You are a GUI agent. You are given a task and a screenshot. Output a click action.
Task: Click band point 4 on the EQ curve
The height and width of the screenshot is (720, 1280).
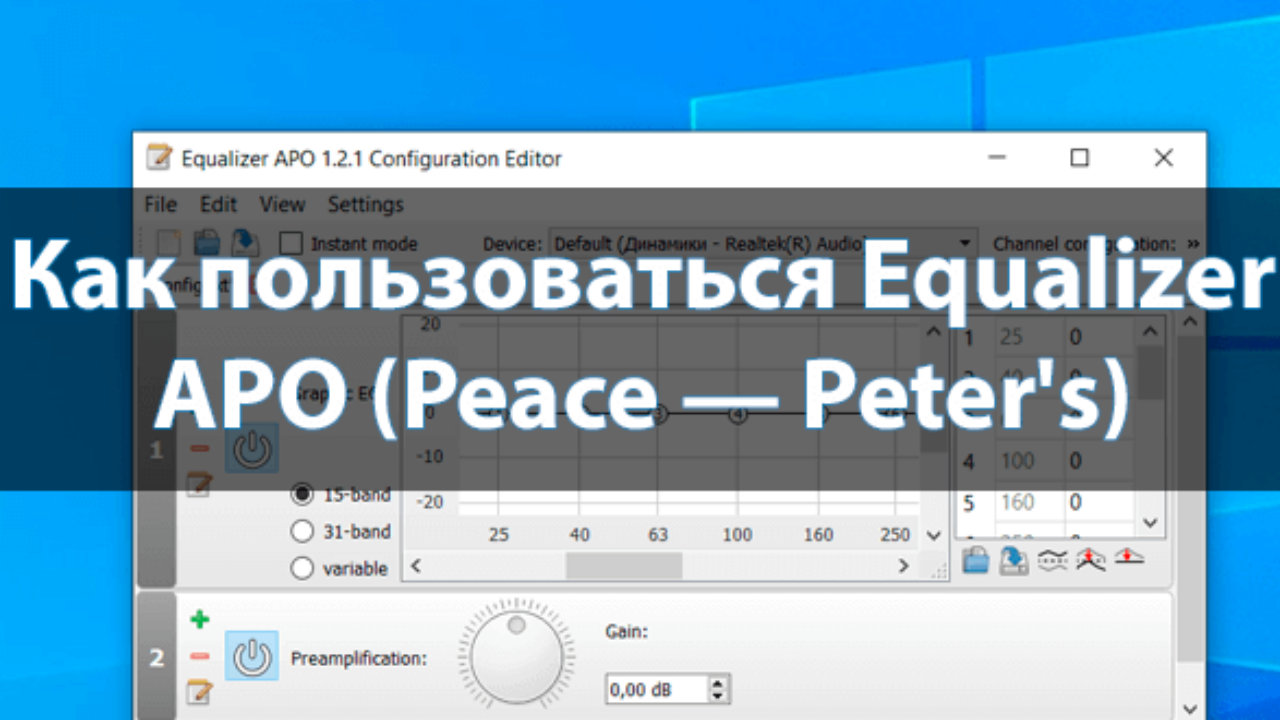point(738,415)
